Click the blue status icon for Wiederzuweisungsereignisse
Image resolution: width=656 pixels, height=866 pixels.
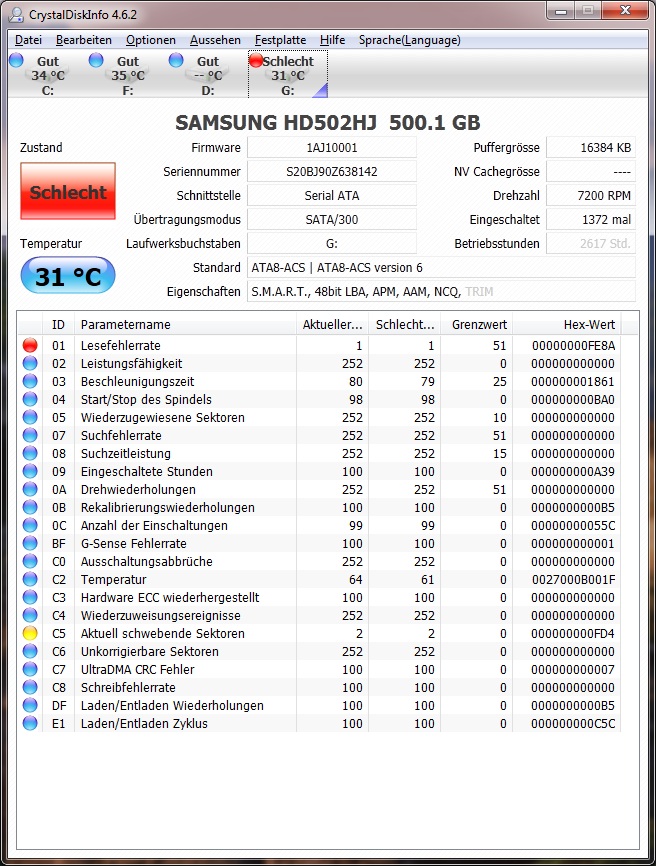30,615
